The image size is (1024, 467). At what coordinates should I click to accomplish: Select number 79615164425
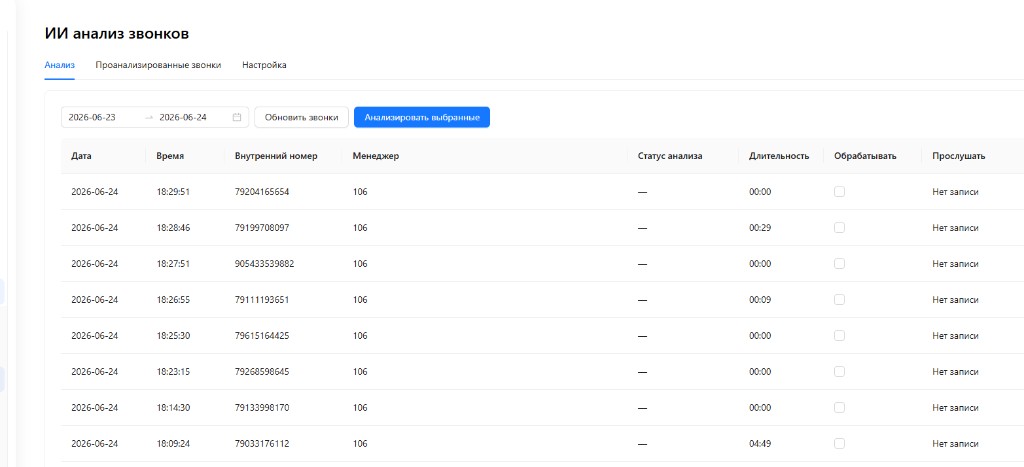pos(262,336)
